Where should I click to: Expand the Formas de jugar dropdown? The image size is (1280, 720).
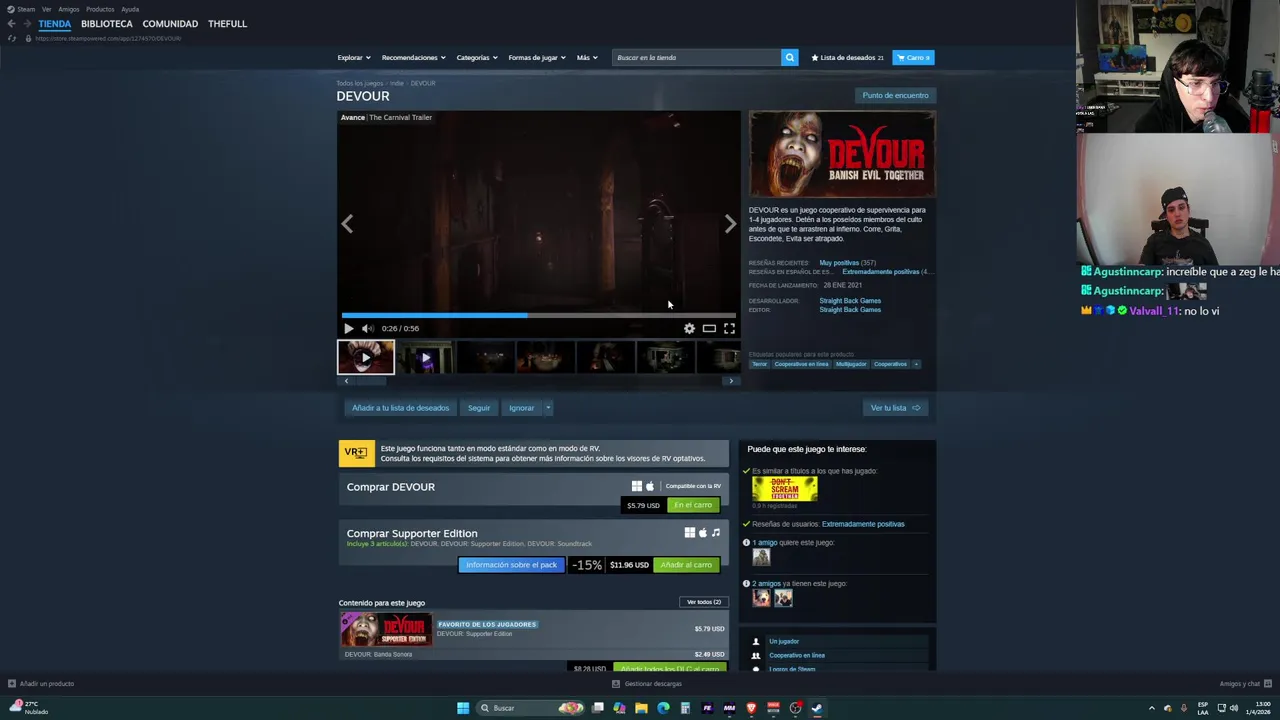537,57
